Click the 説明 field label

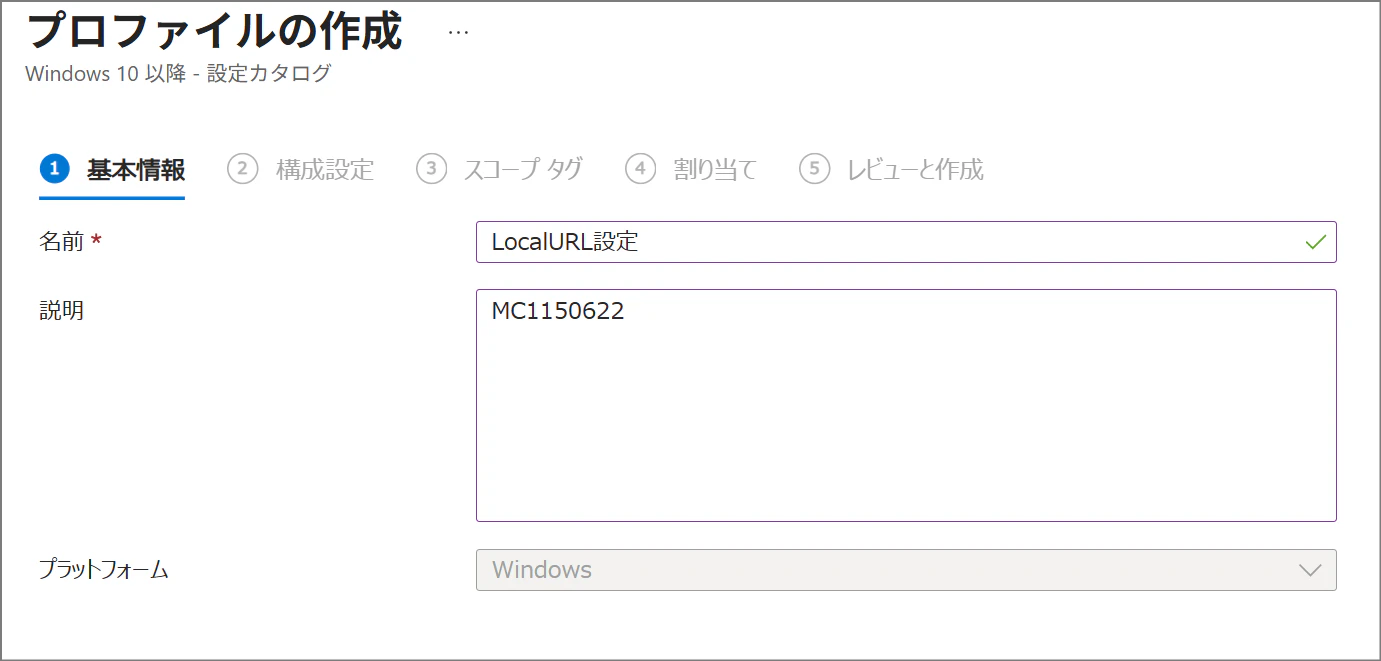(61, 310)
